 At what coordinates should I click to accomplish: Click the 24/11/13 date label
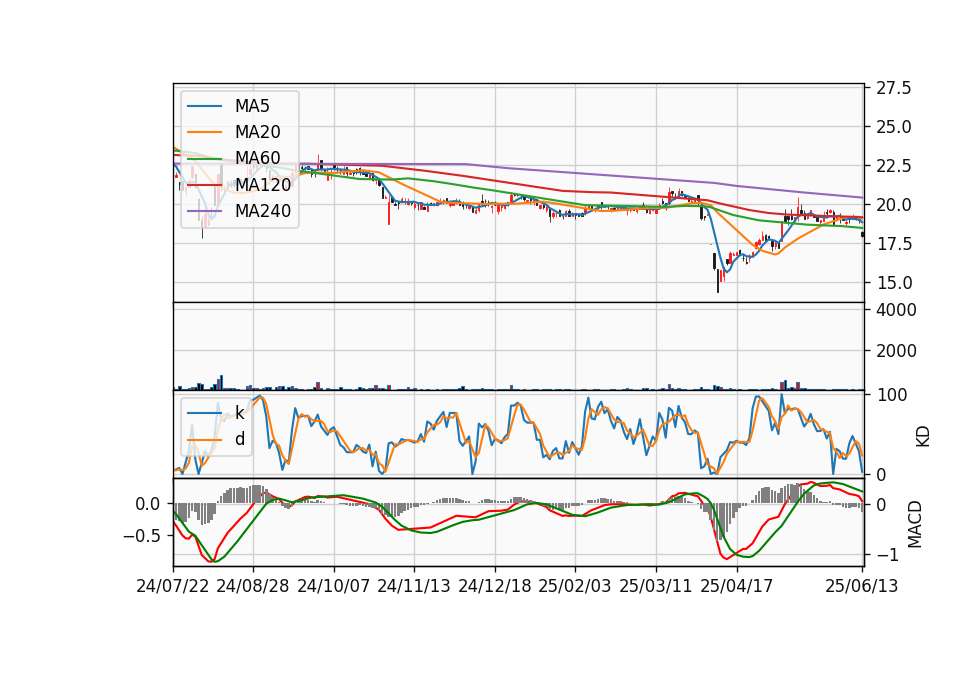414,586
